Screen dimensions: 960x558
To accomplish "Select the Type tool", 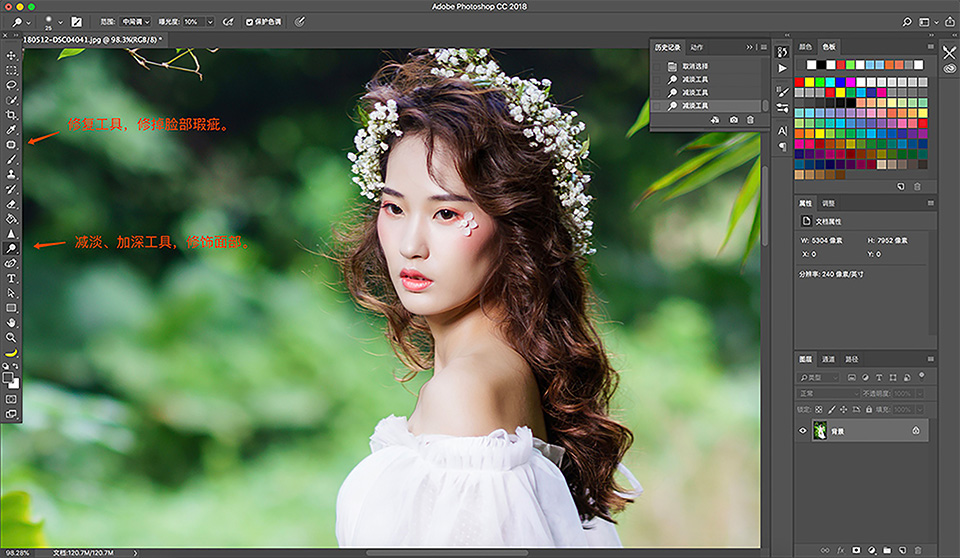I will pos(11,278).
